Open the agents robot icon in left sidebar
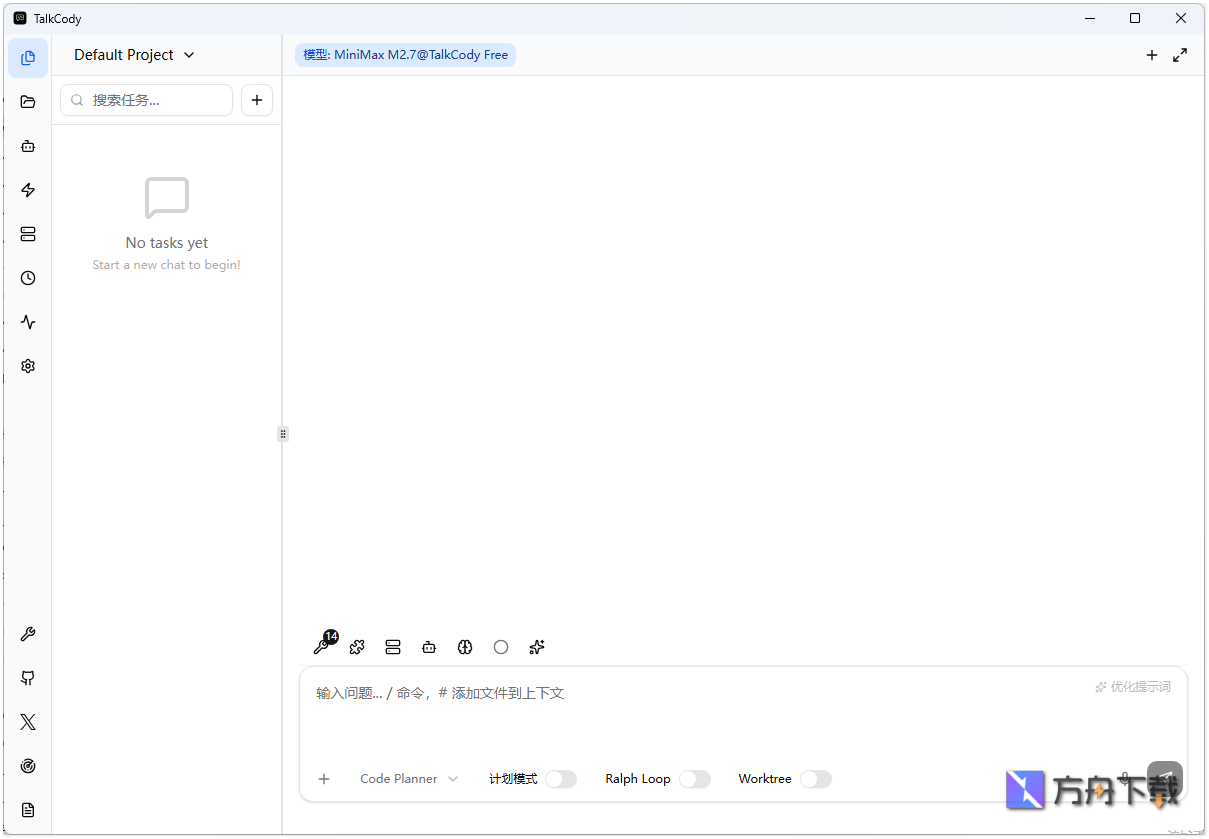The height and width of the screenshot is (839, 1209). 28,146
